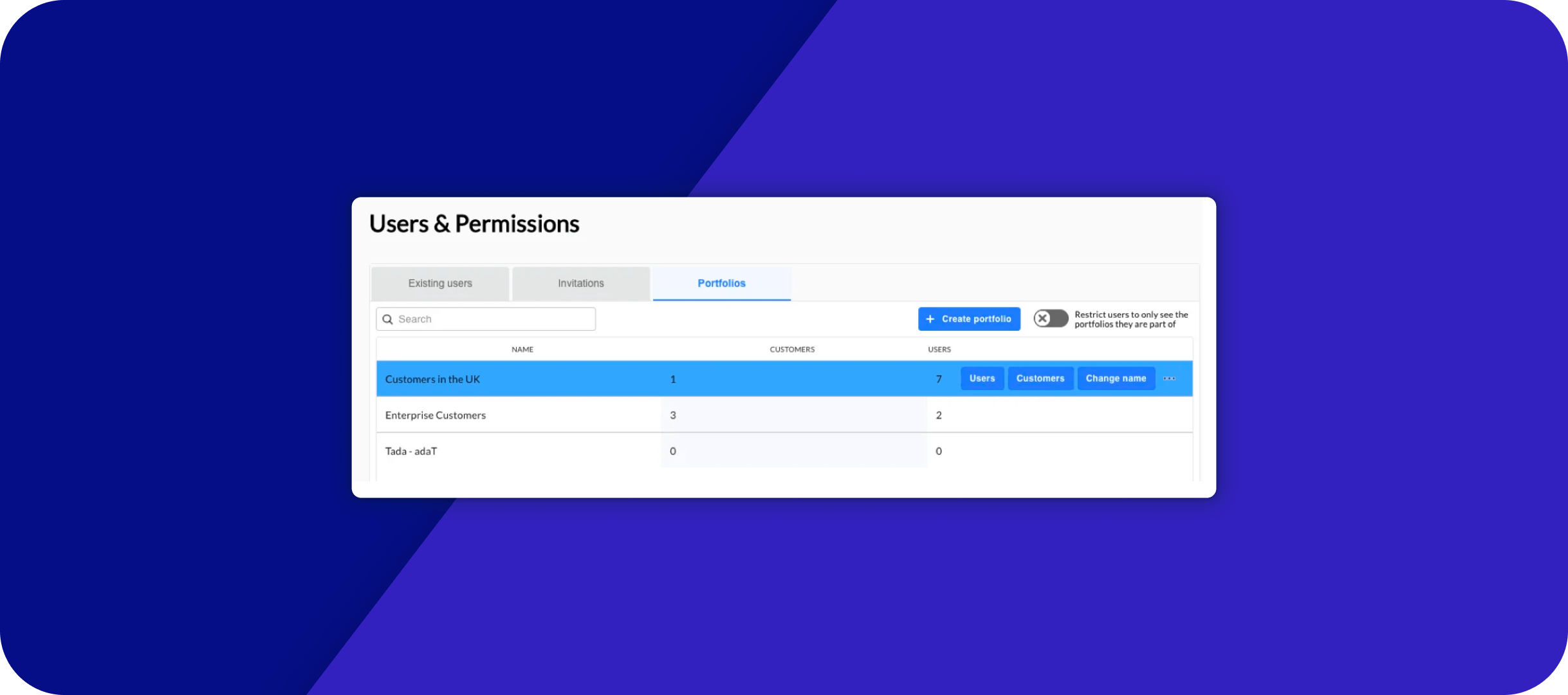This screenshot has height=695, width=1568.
Task: Sort by the USERS column header
Action: pos(939,349)
